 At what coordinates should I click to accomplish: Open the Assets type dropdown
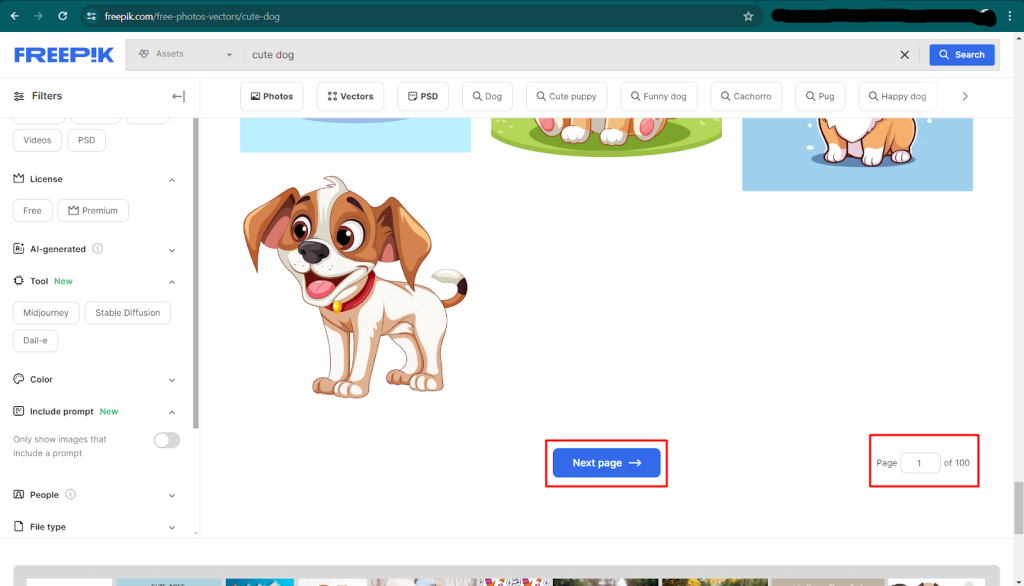185,54
